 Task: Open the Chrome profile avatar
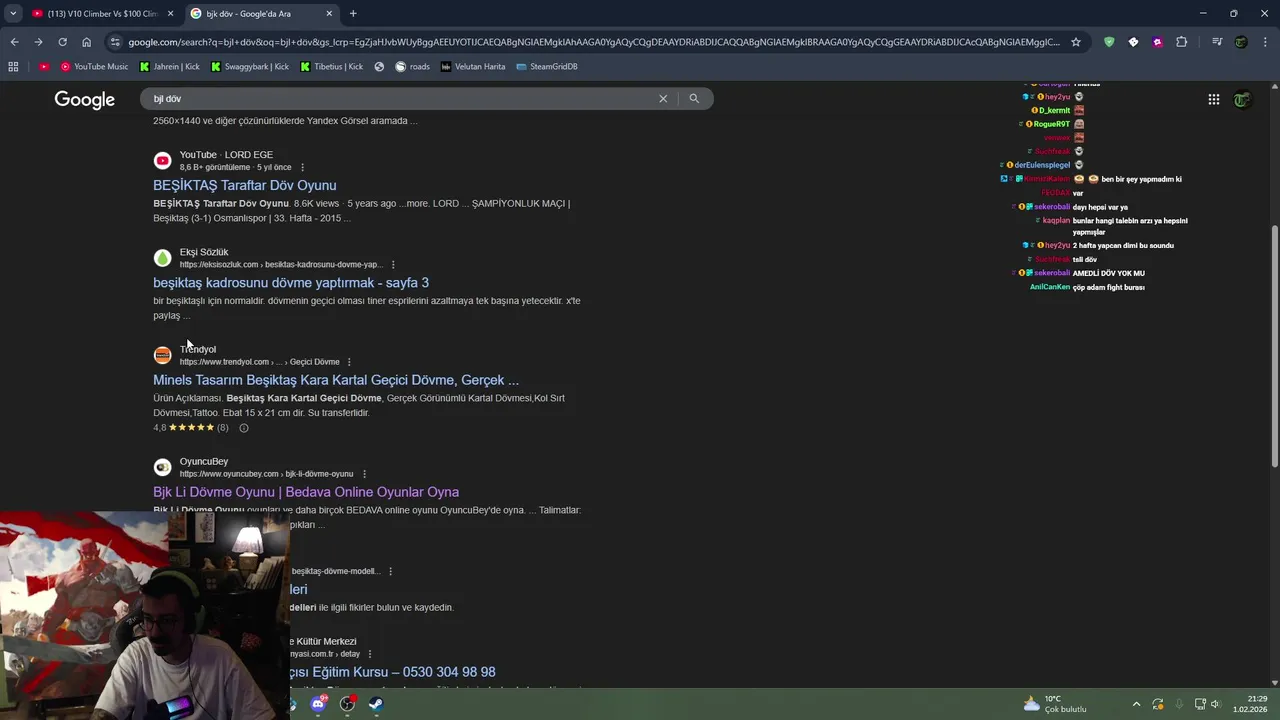pyautogui.click(x=1241, y=42)
